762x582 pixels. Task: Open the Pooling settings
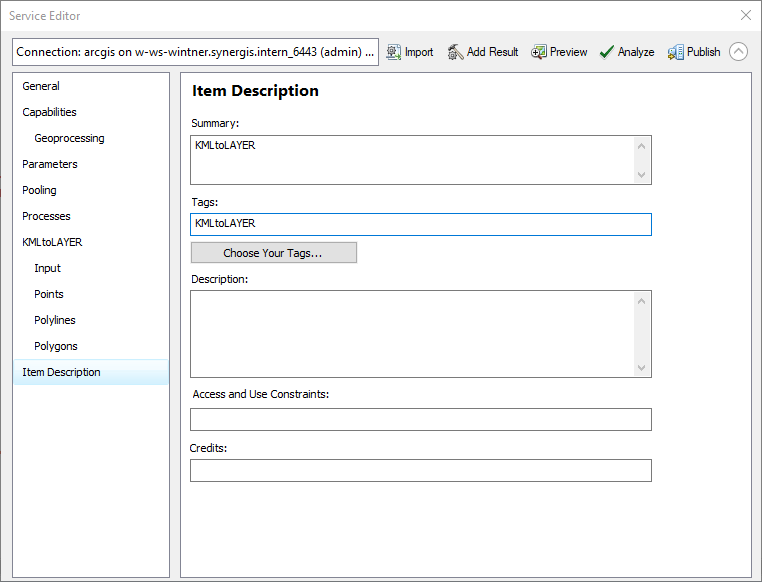click(39, 190)
